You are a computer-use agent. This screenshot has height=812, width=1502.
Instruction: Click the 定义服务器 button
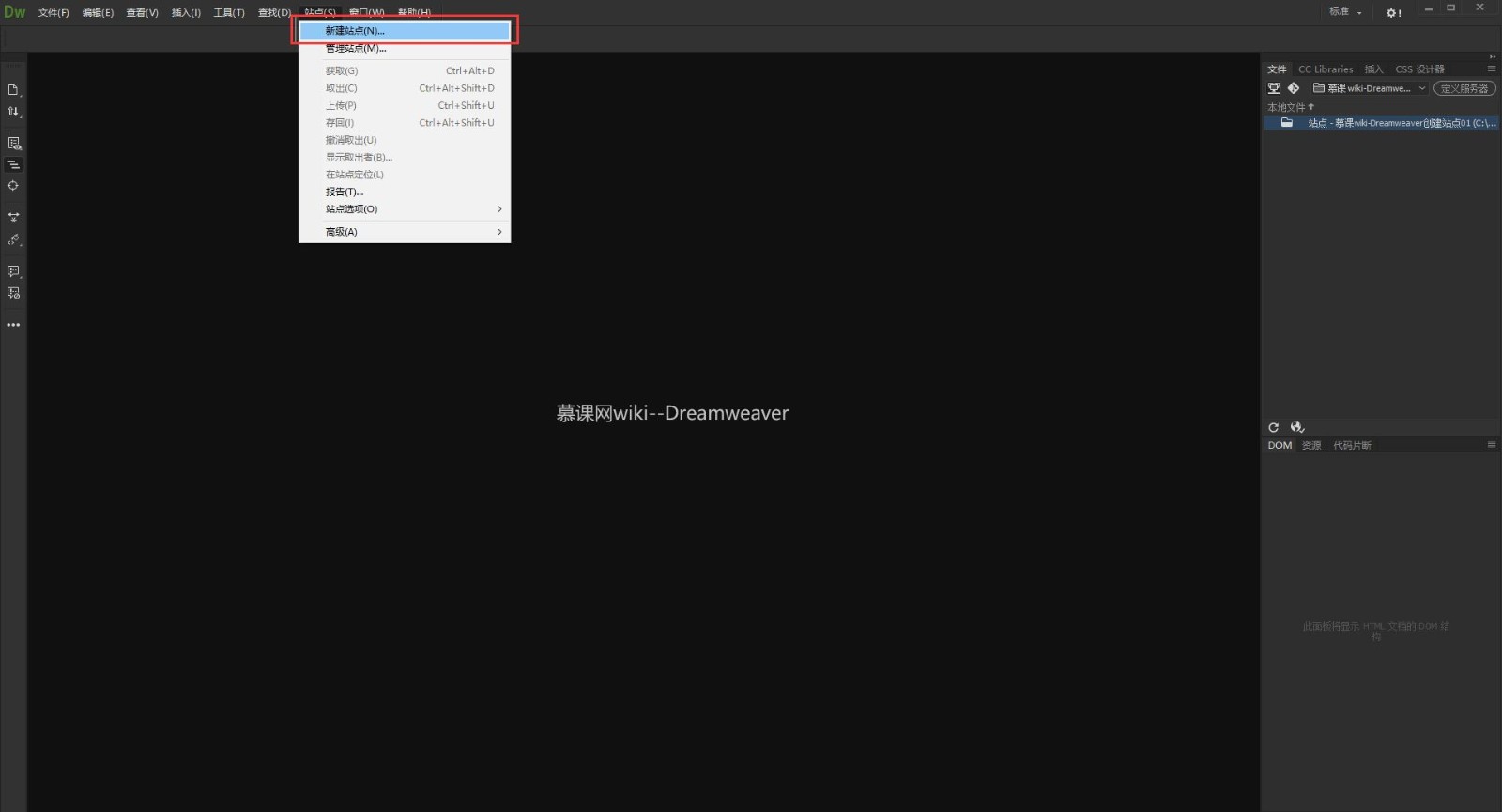tap(1464, 88)
